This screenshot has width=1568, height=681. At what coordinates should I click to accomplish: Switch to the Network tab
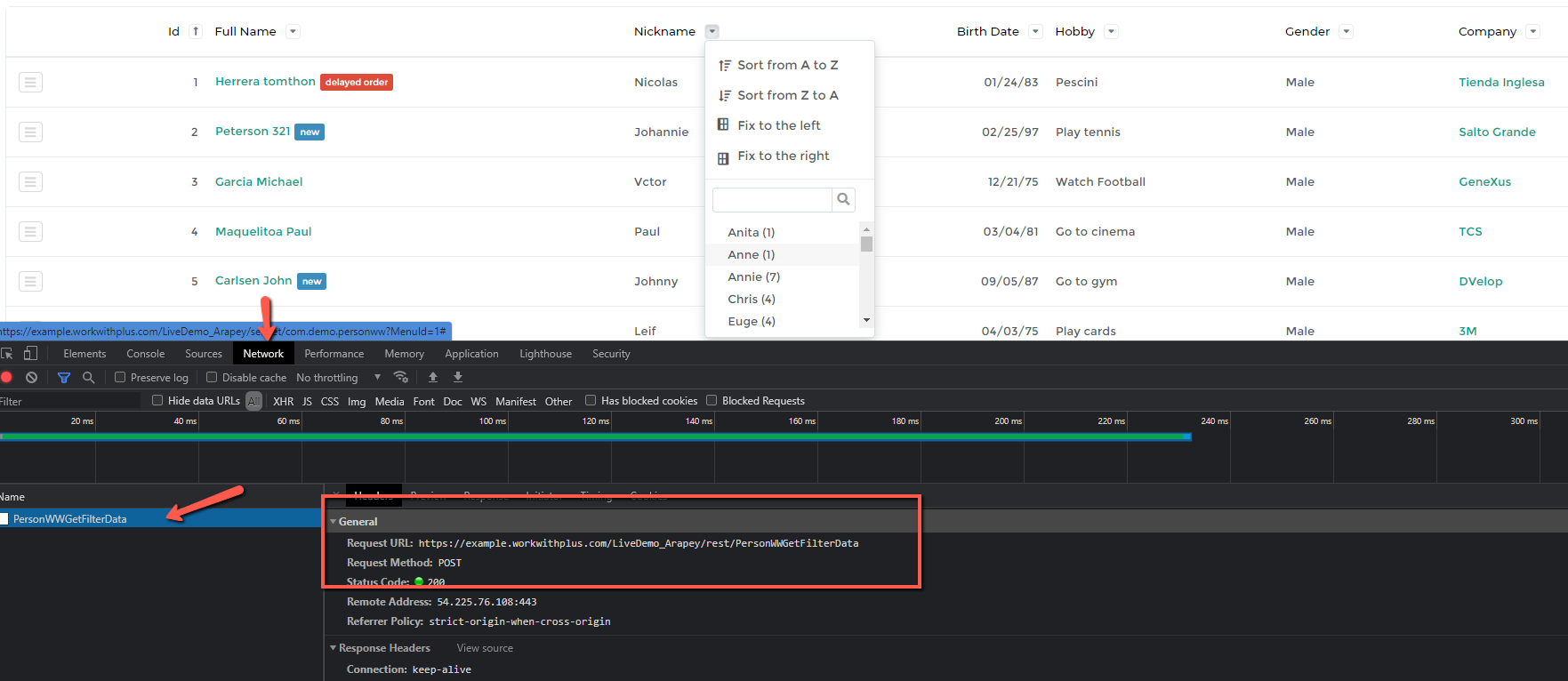(x=263, y=353)
